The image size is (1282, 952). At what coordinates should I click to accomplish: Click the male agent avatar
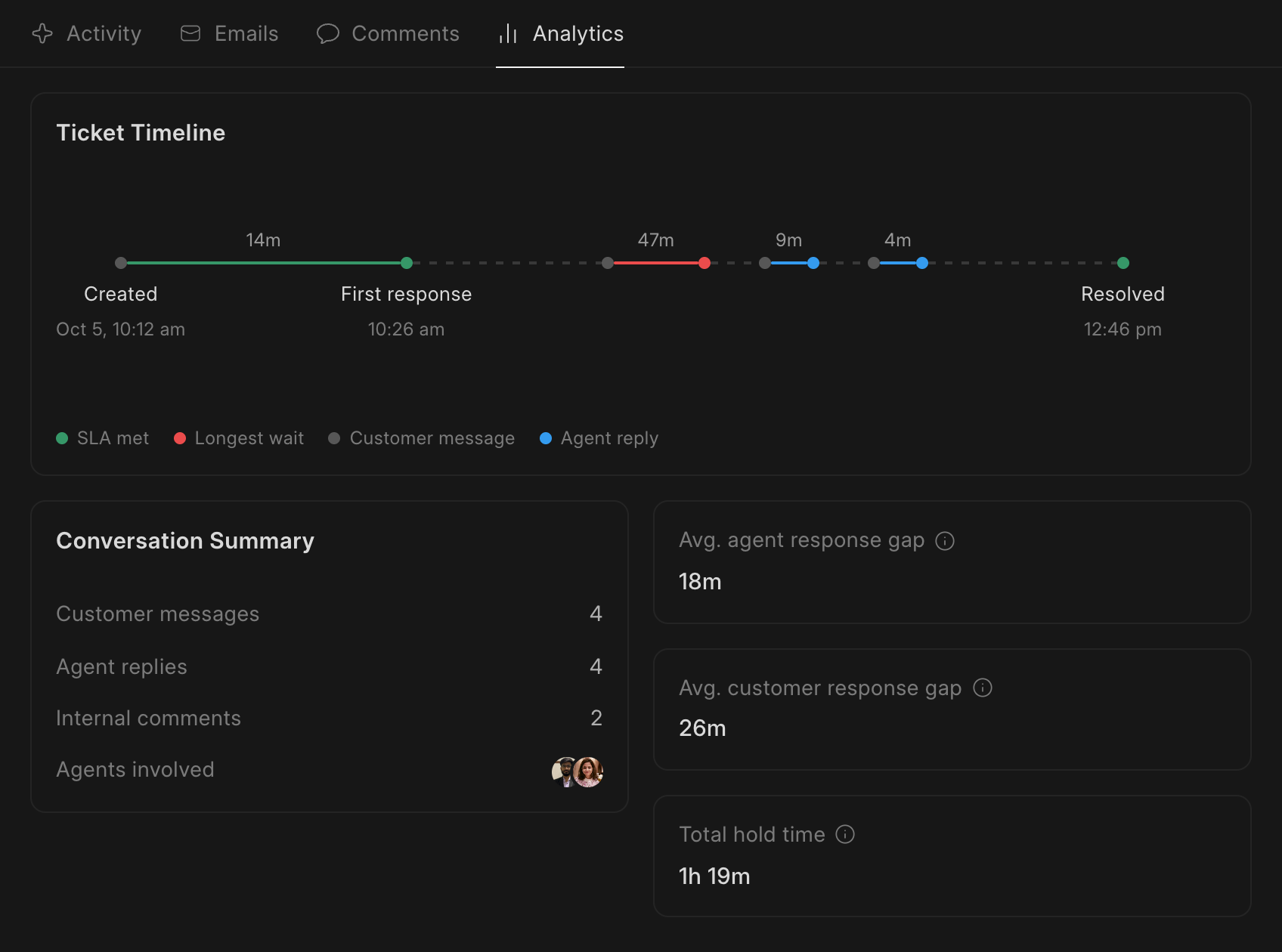[563, 772]
